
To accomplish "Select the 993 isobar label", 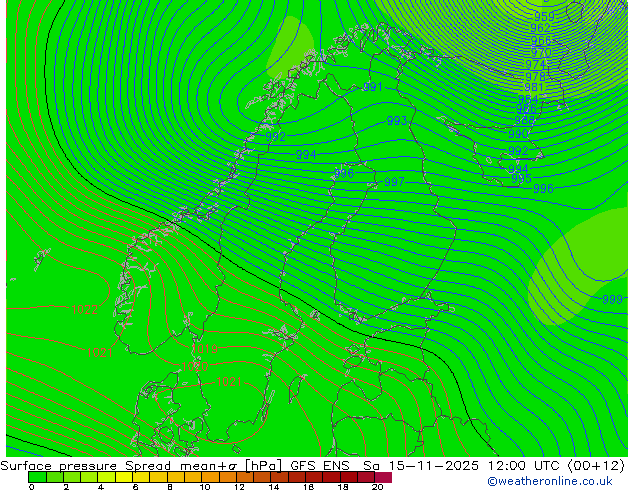I will 397,120.
